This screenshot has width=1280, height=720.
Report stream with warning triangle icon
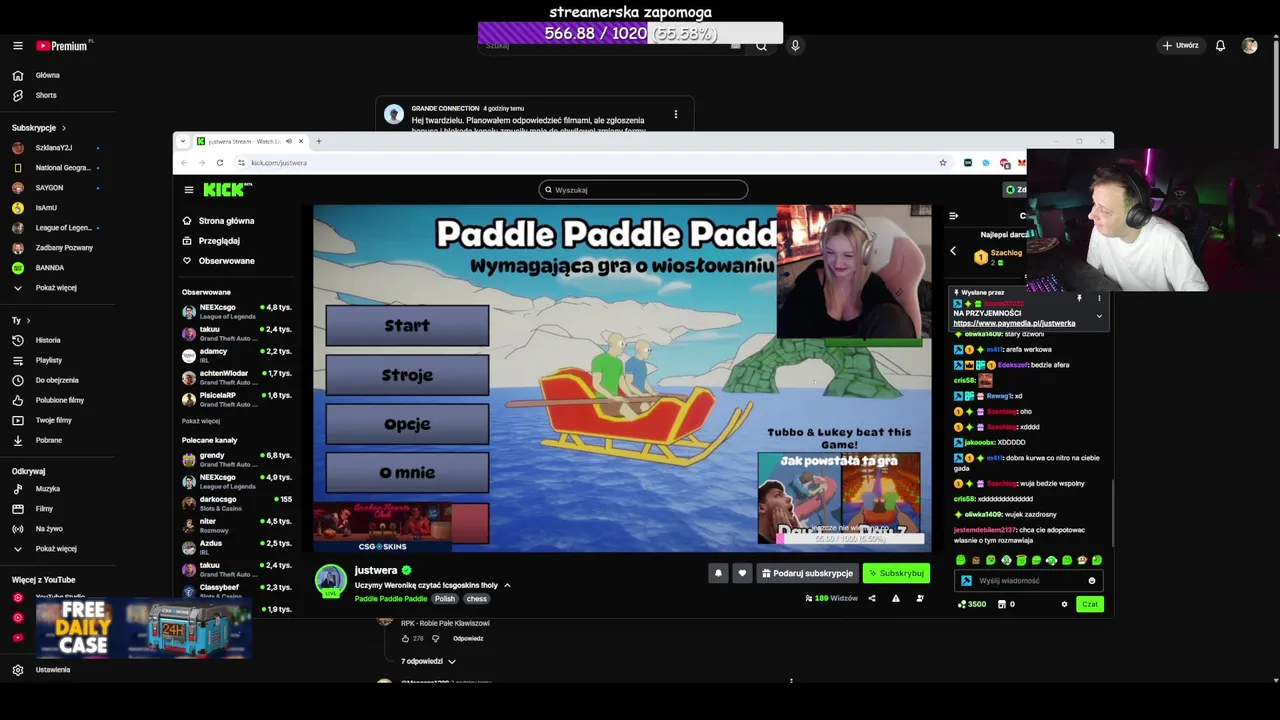pos(896,599)
